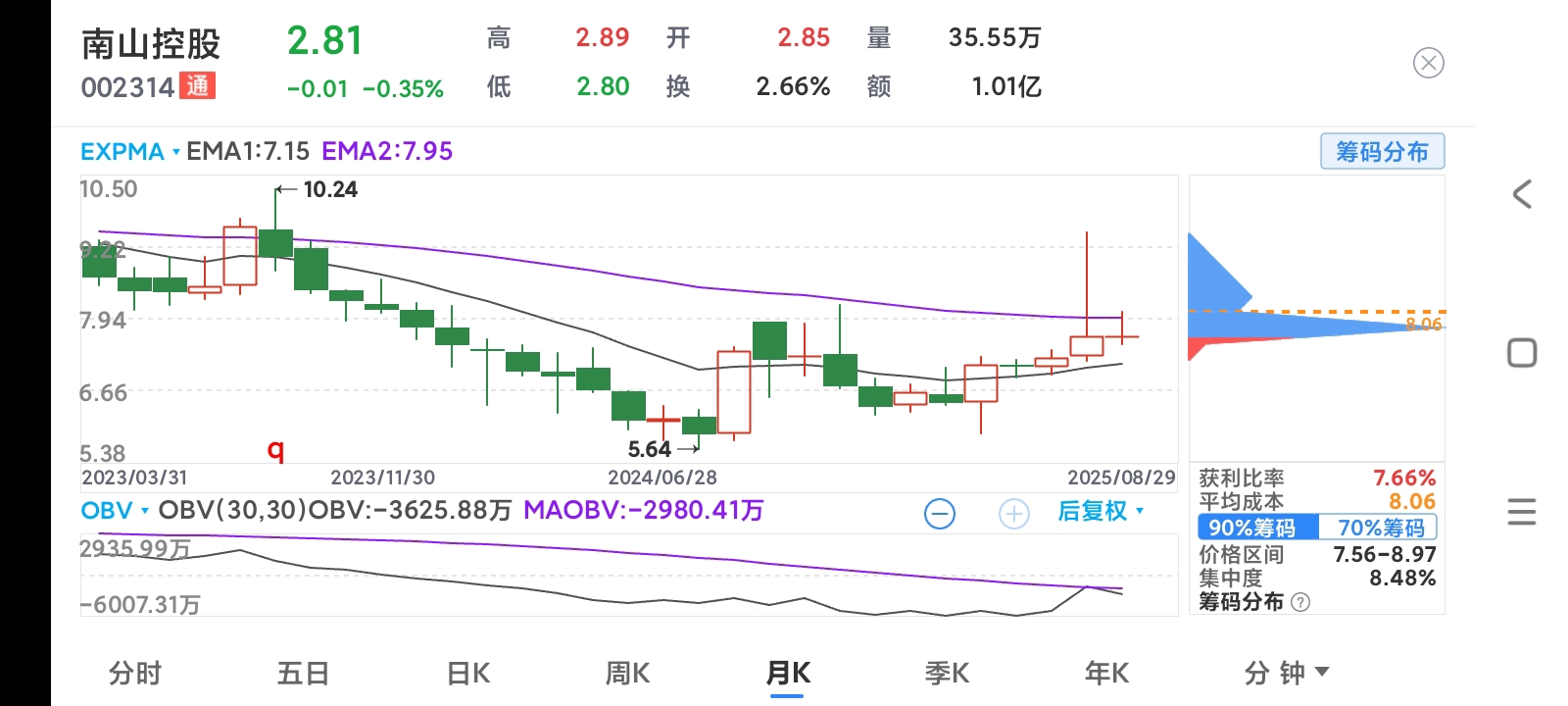Screen dimensions: 1568x706
Task: Tap the change percent -0.35%
Action: pos(403,89)
